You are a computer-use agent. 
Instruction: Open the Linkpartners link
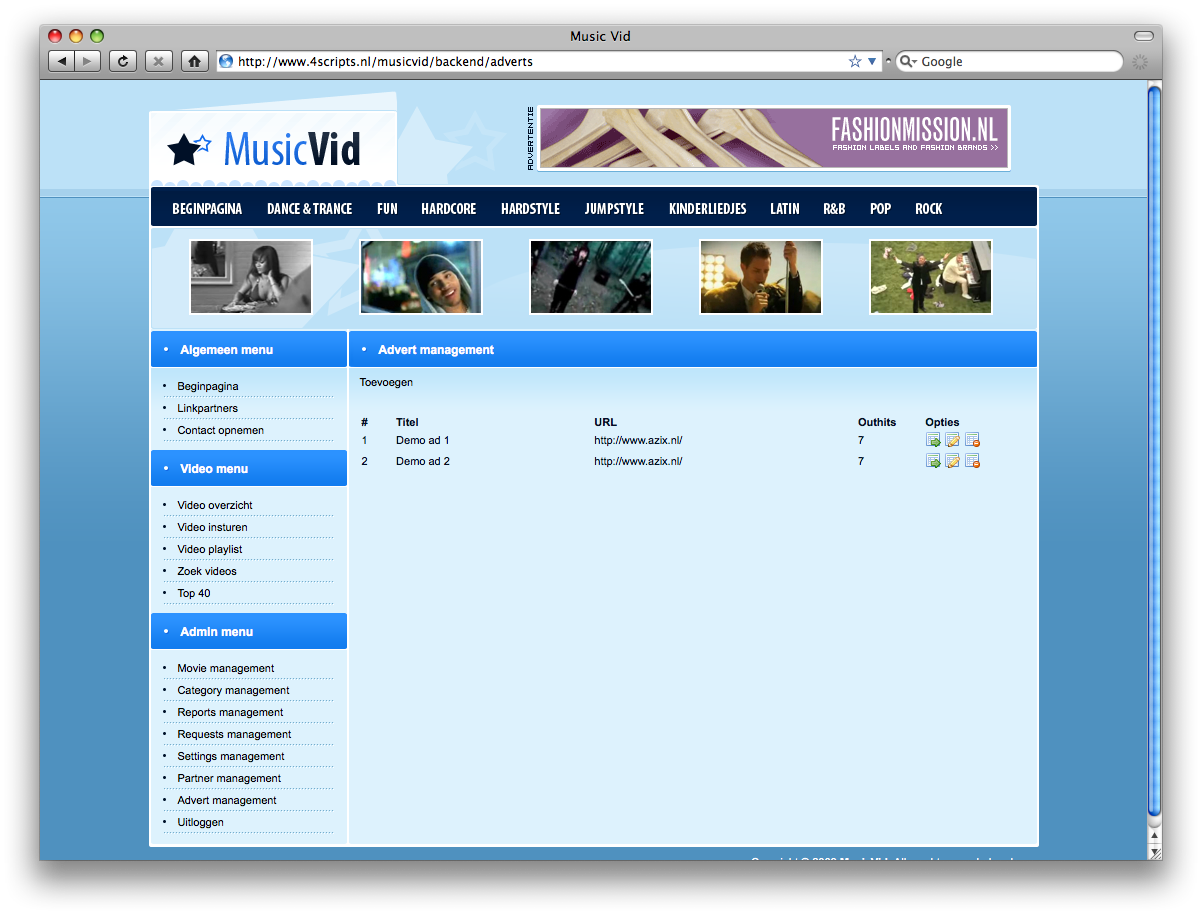[x=207, y=408]
